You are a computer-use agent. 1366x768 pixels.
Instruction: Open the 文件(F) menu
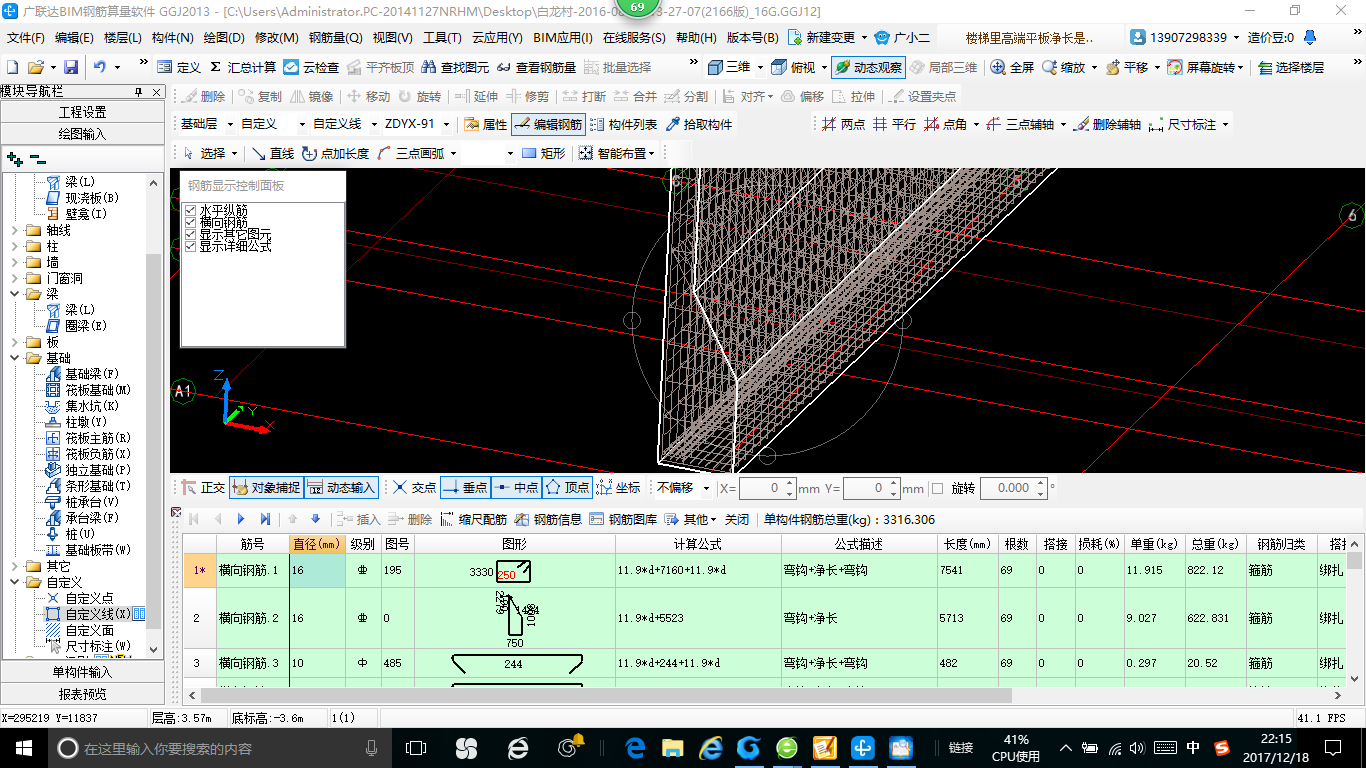click(x=26, y=37)
